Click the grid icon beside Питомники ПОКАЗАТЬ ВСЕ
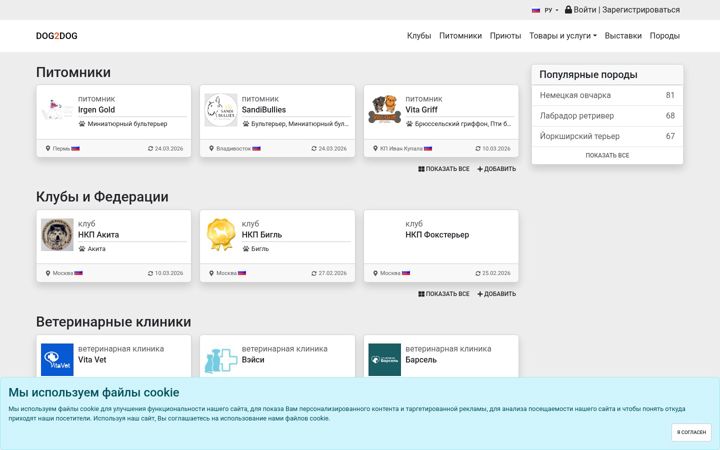This screenshot has height=450, width=720. coord(421,169)
